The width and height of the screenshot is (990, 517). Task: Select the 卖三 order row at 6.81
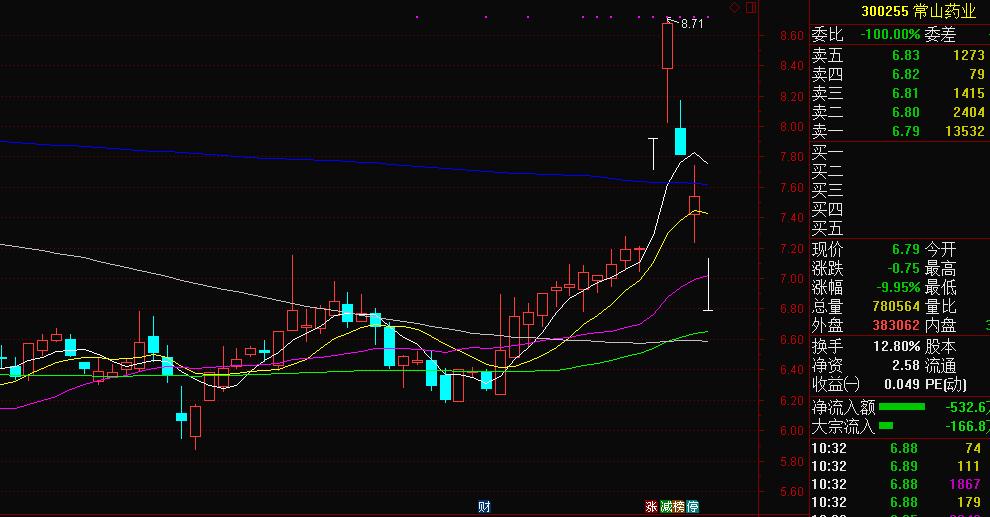[x=899, y=93]
